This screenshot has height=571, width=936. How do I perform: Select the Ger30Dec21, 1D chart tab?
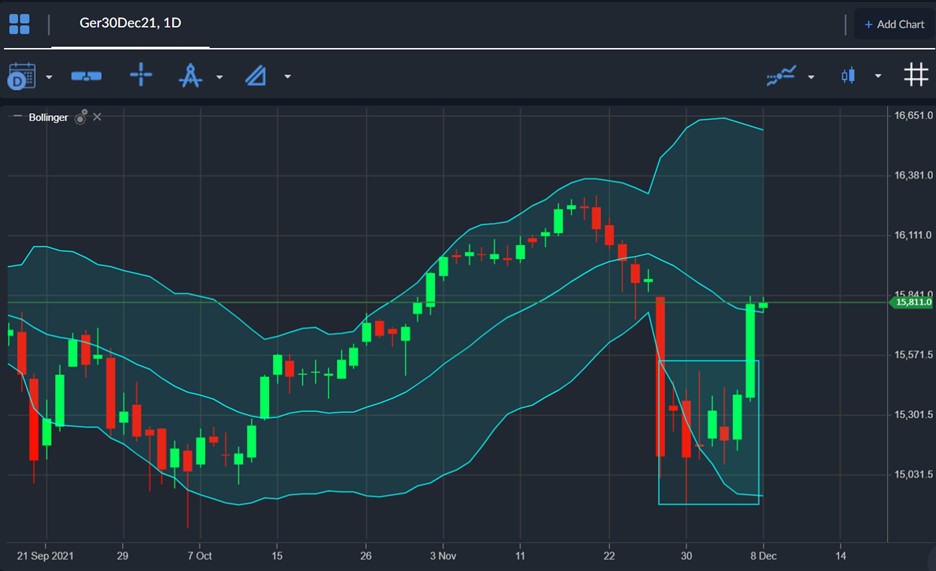[x=130, y=23]
